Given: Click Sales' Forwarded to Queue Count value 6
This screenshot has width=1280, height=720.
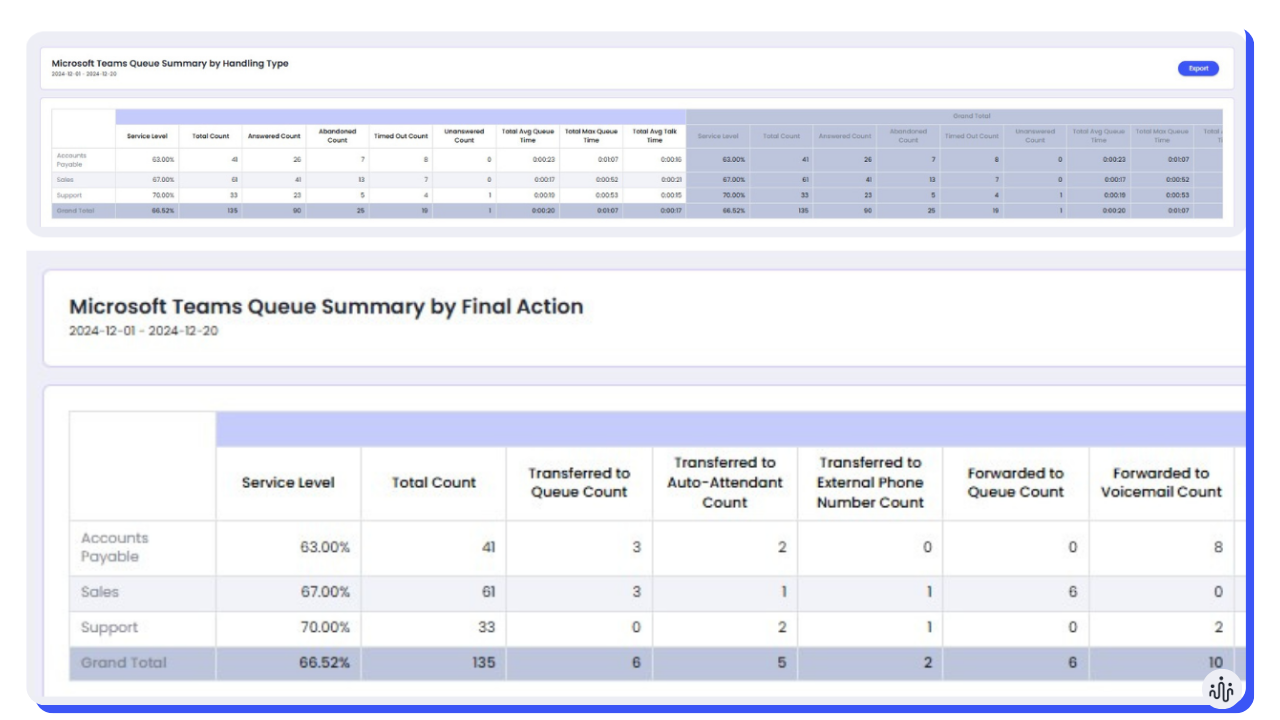Looking at the screenshot, I should (x=1072, y=592).
